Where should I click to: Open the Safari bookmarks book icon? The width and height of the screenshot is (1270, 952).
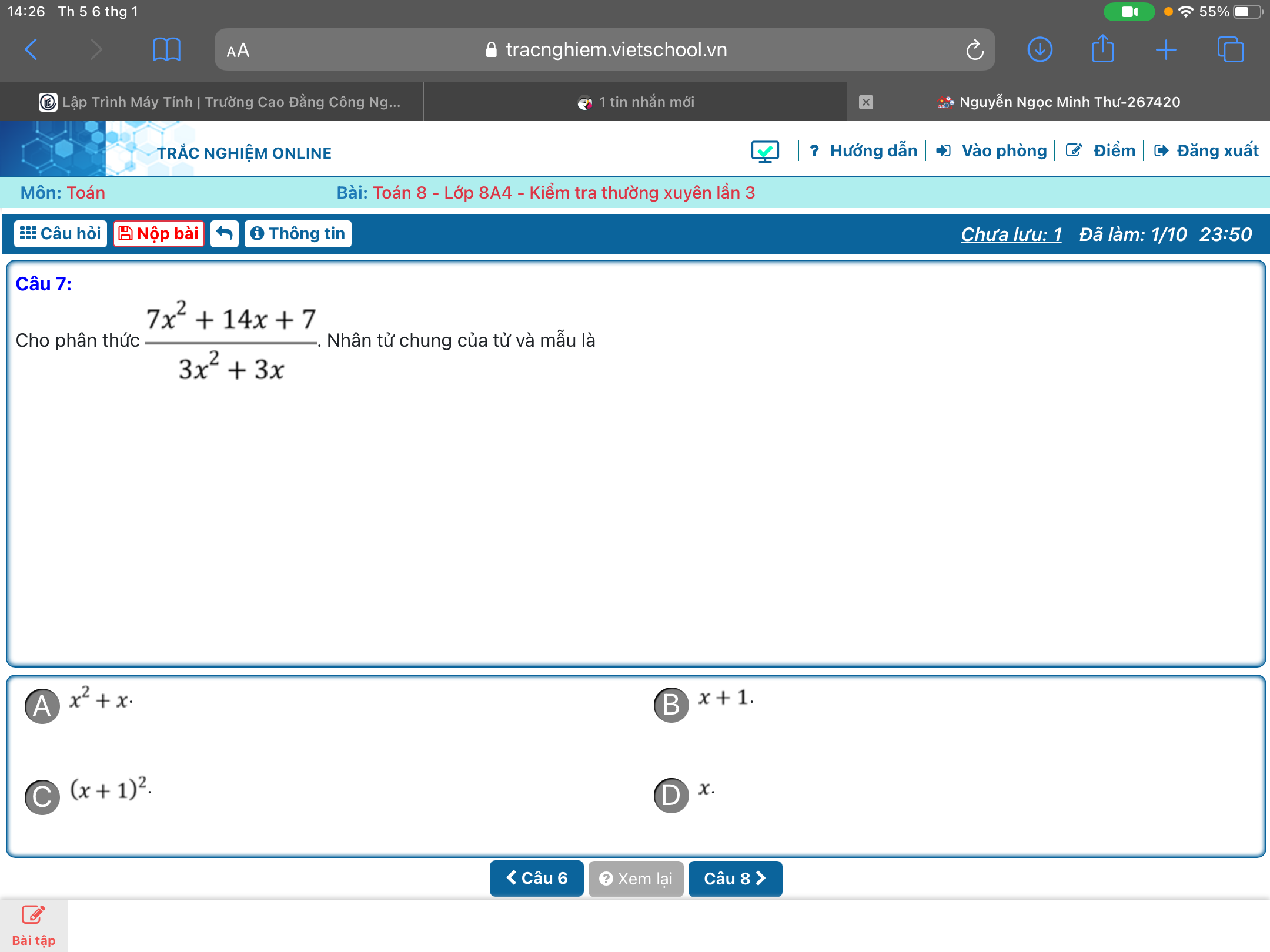click(x=166, y=50)
